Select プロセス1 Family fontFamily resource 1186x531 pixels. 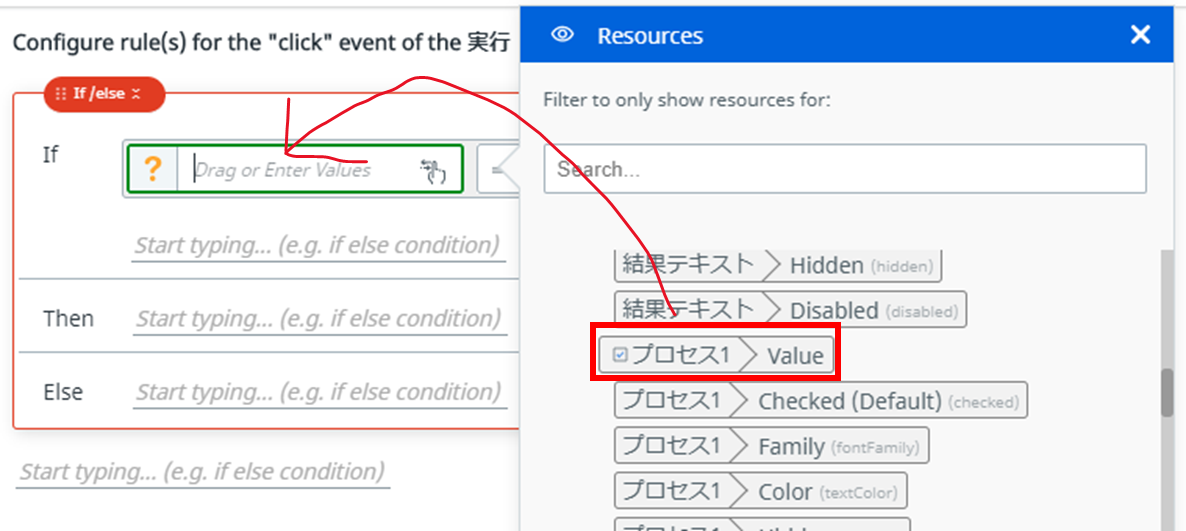pyautogui.click(x=771, y=446)
